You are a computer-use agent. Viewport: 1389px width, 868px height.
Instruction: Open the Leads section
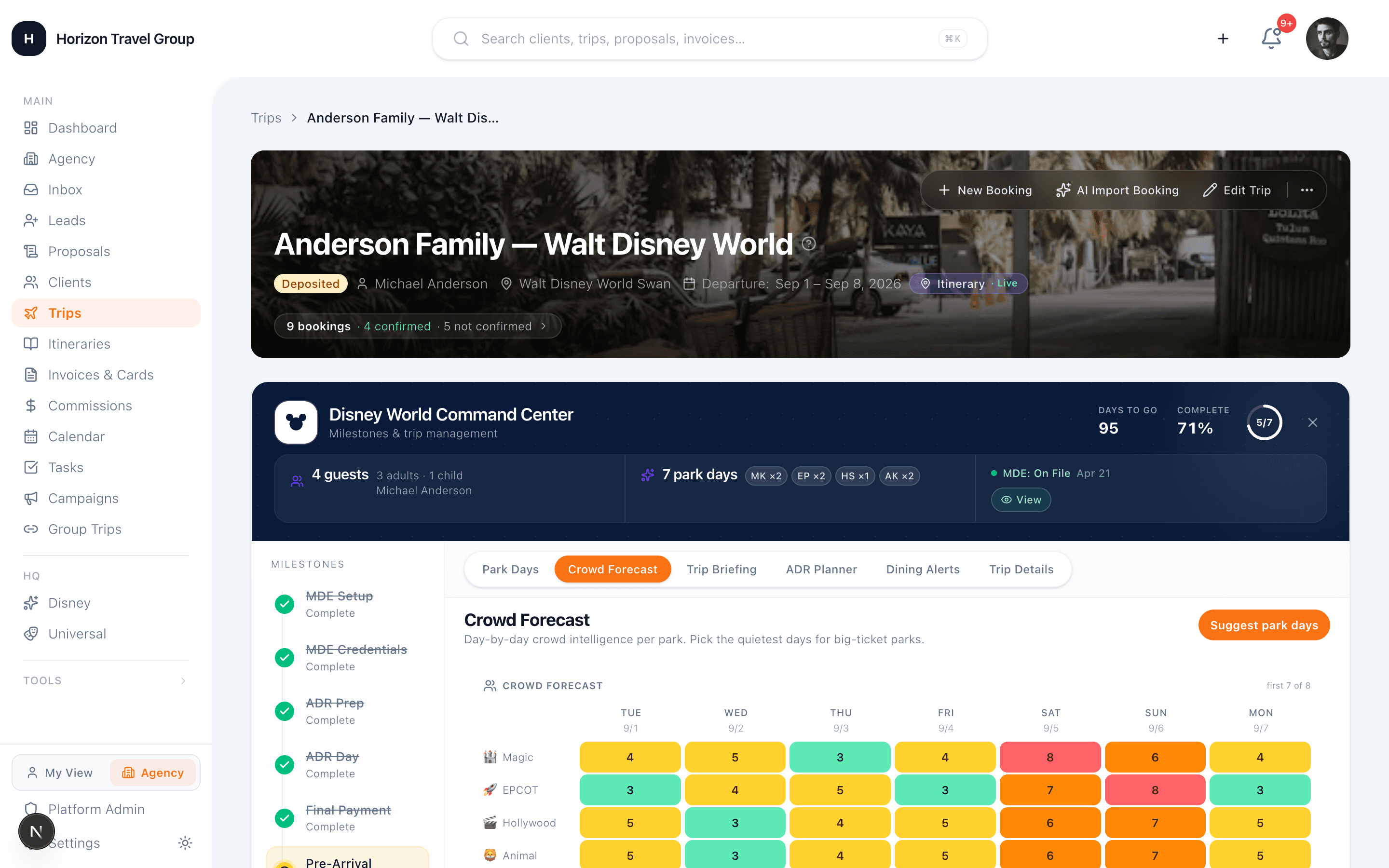coord(106,220)
